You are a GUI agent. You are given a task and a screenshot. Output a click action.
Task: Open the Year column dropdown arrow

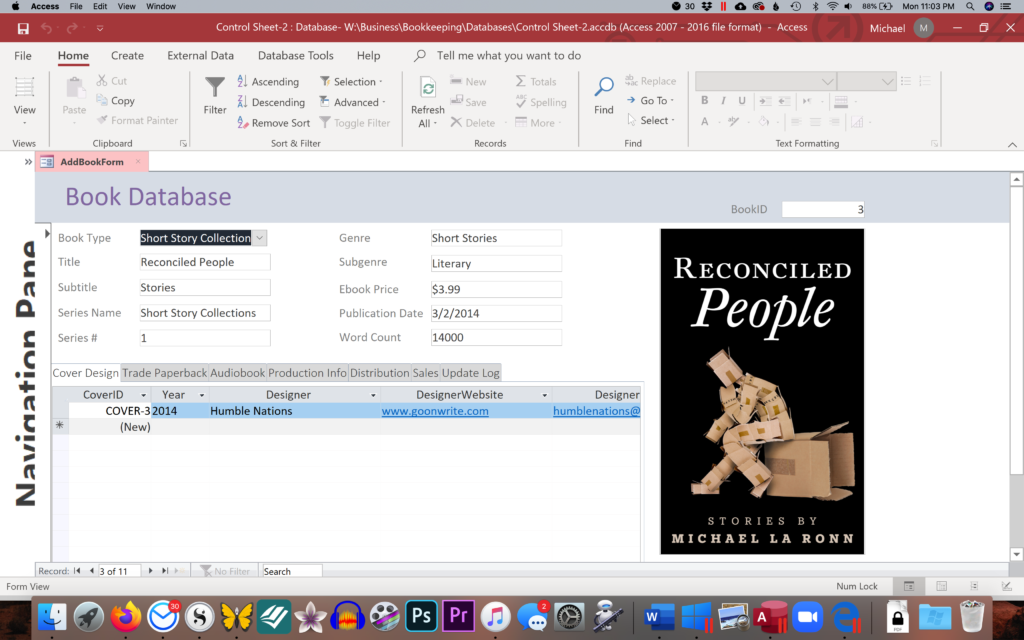pos(202,395)
